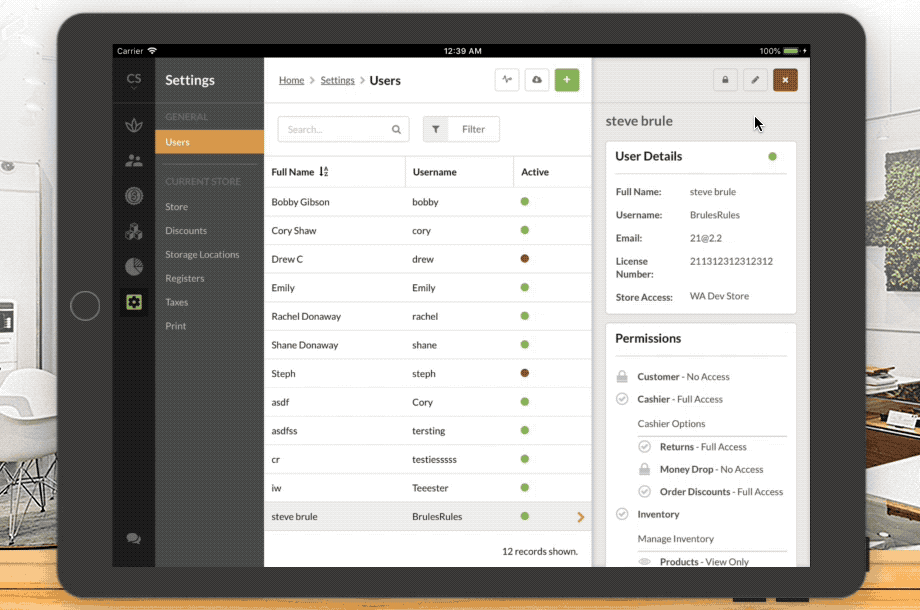Click inactive status dot for Steph

click(x=525, y=372)
